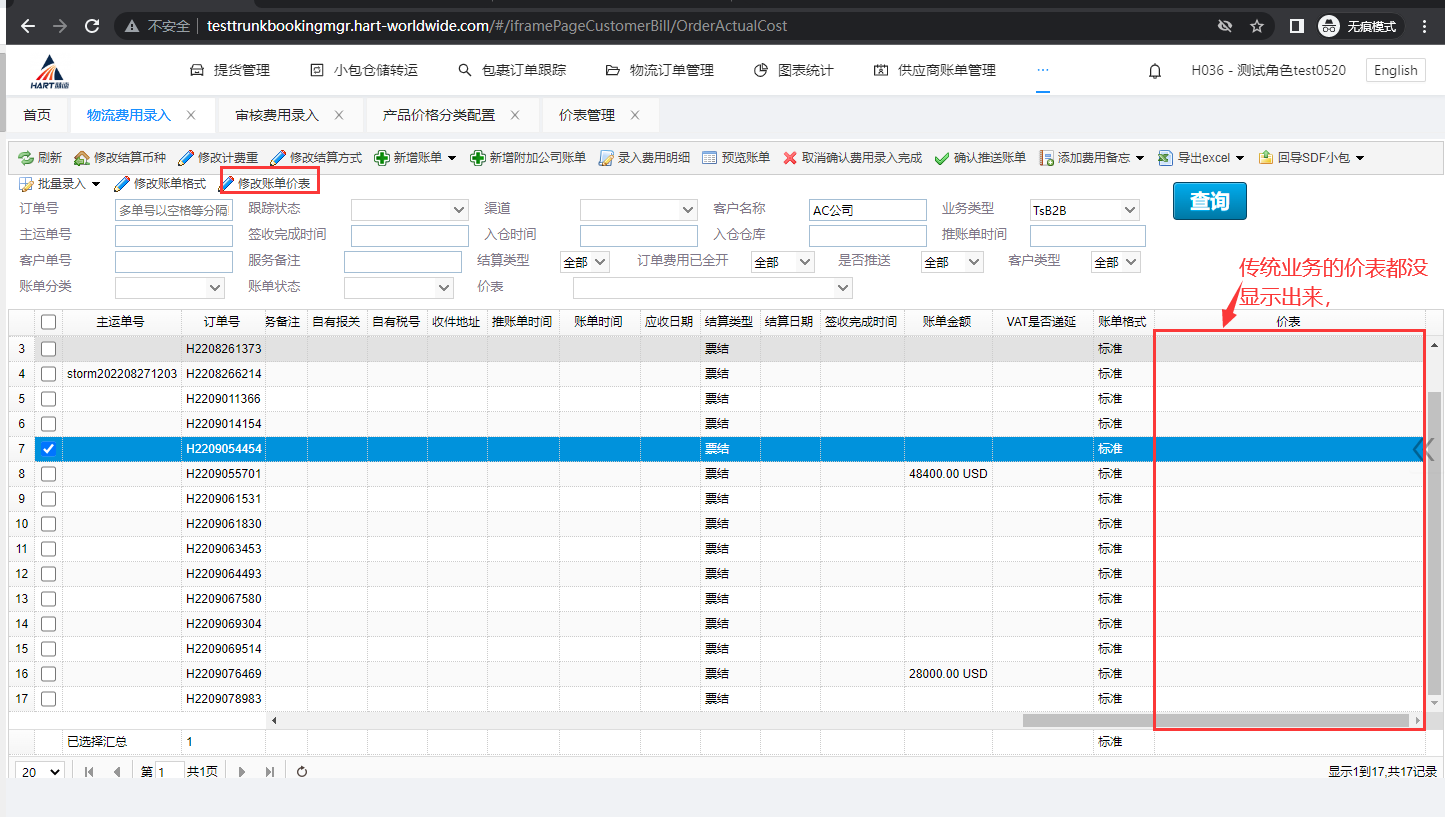1445x817 pixels.
Task: Click the 预览账单 preview icon
Action: [710, 158]
